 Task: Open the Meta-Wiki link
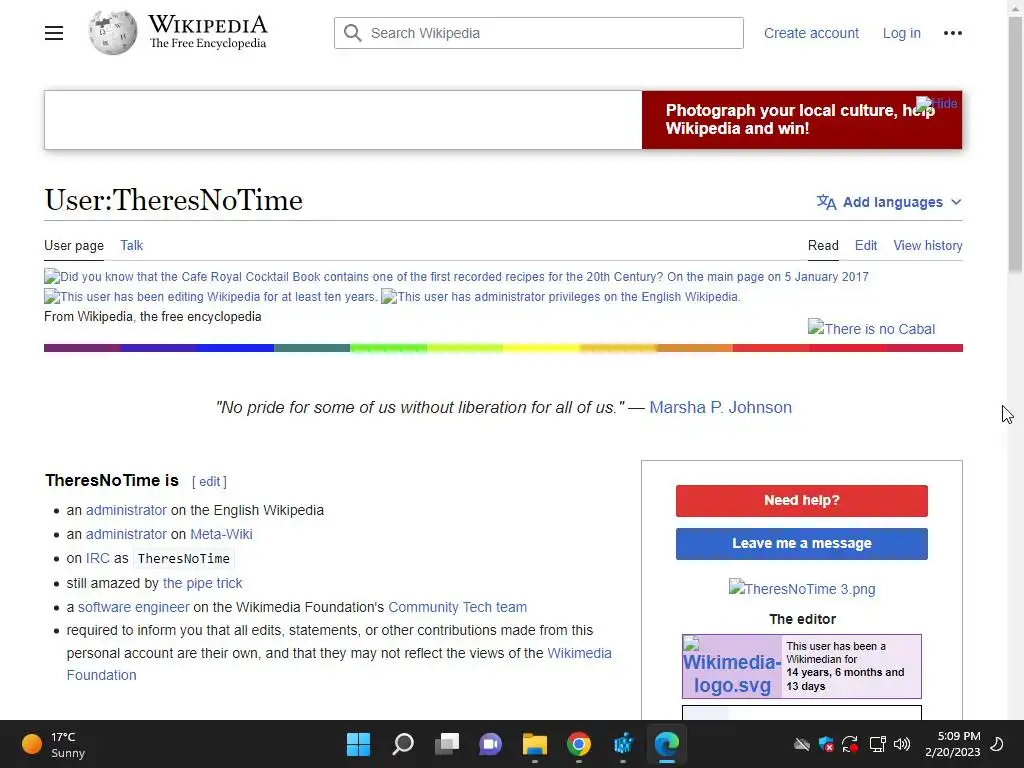[221, 534]
